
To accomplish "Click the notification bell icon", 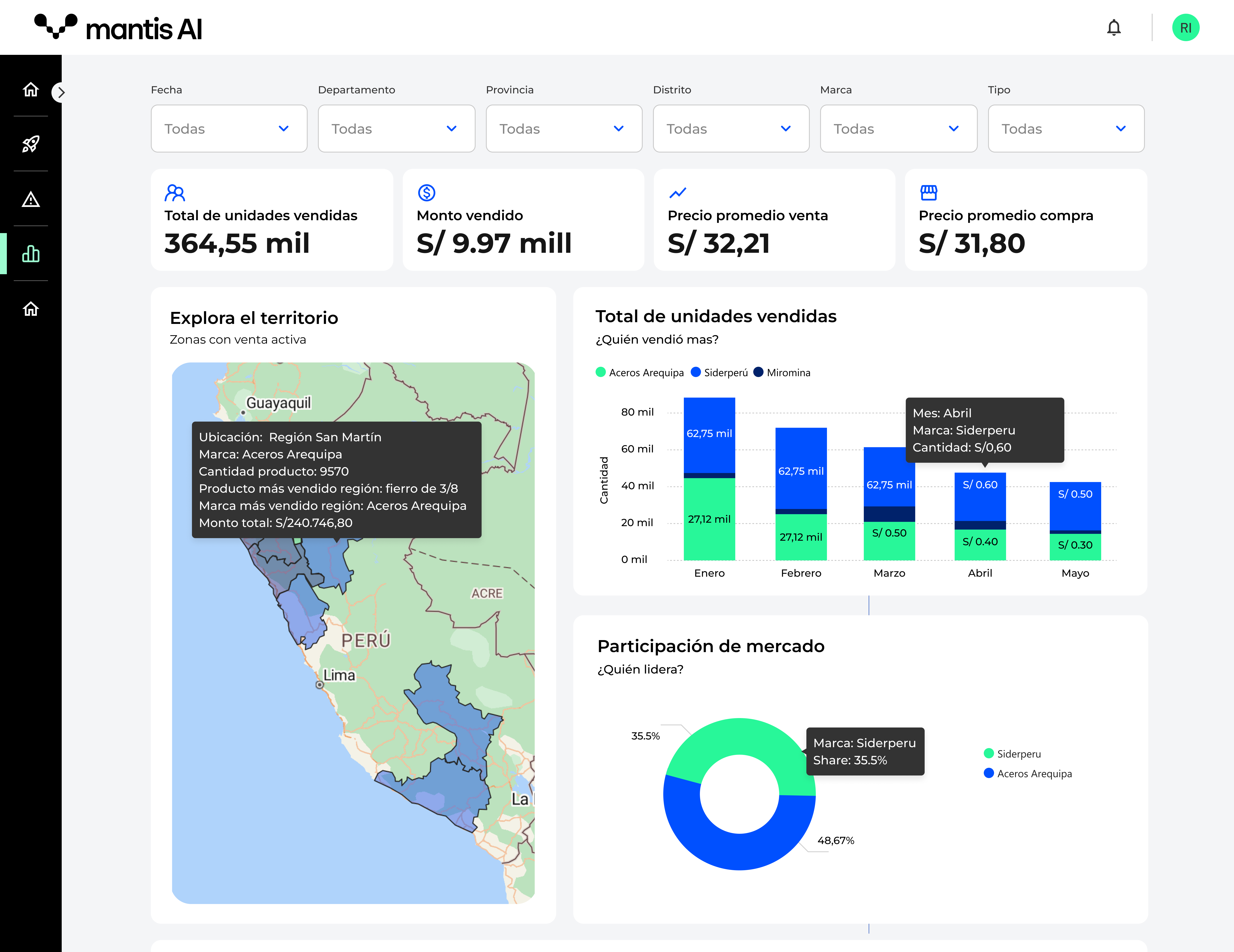I will tap(1113, 28).
